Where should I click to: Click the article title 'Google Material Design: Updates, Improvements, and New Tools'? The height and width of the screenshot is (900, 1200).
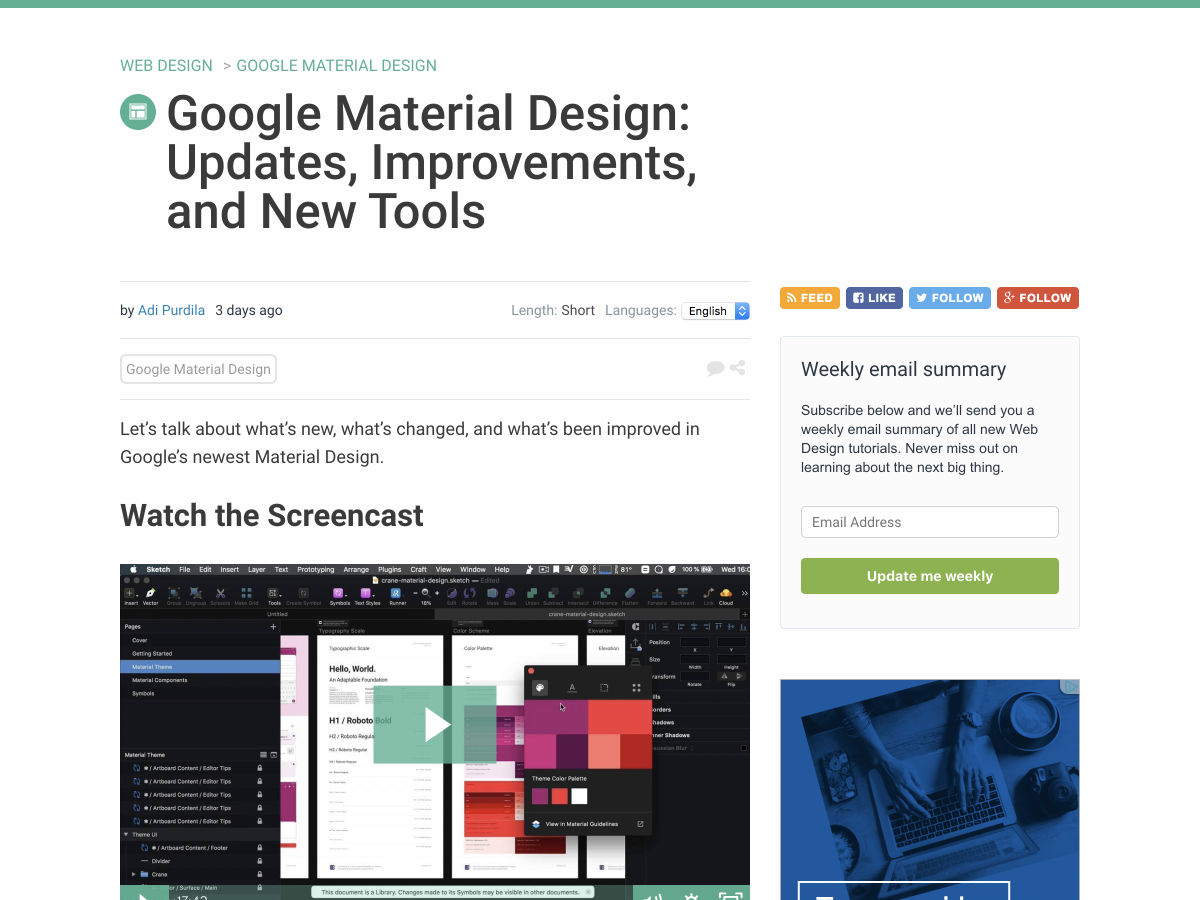(x=432, y=162)
